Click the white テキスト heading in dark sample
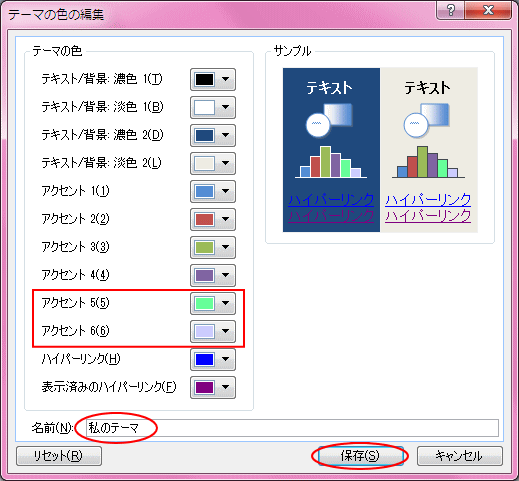Viewport: 519px width, 481px height. [x=329, y=88]
